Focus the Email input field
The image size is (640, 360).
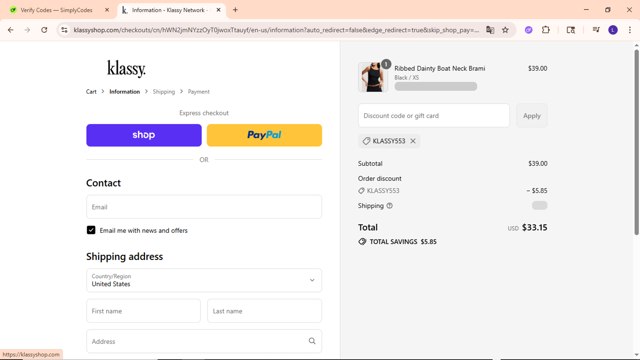204,207
